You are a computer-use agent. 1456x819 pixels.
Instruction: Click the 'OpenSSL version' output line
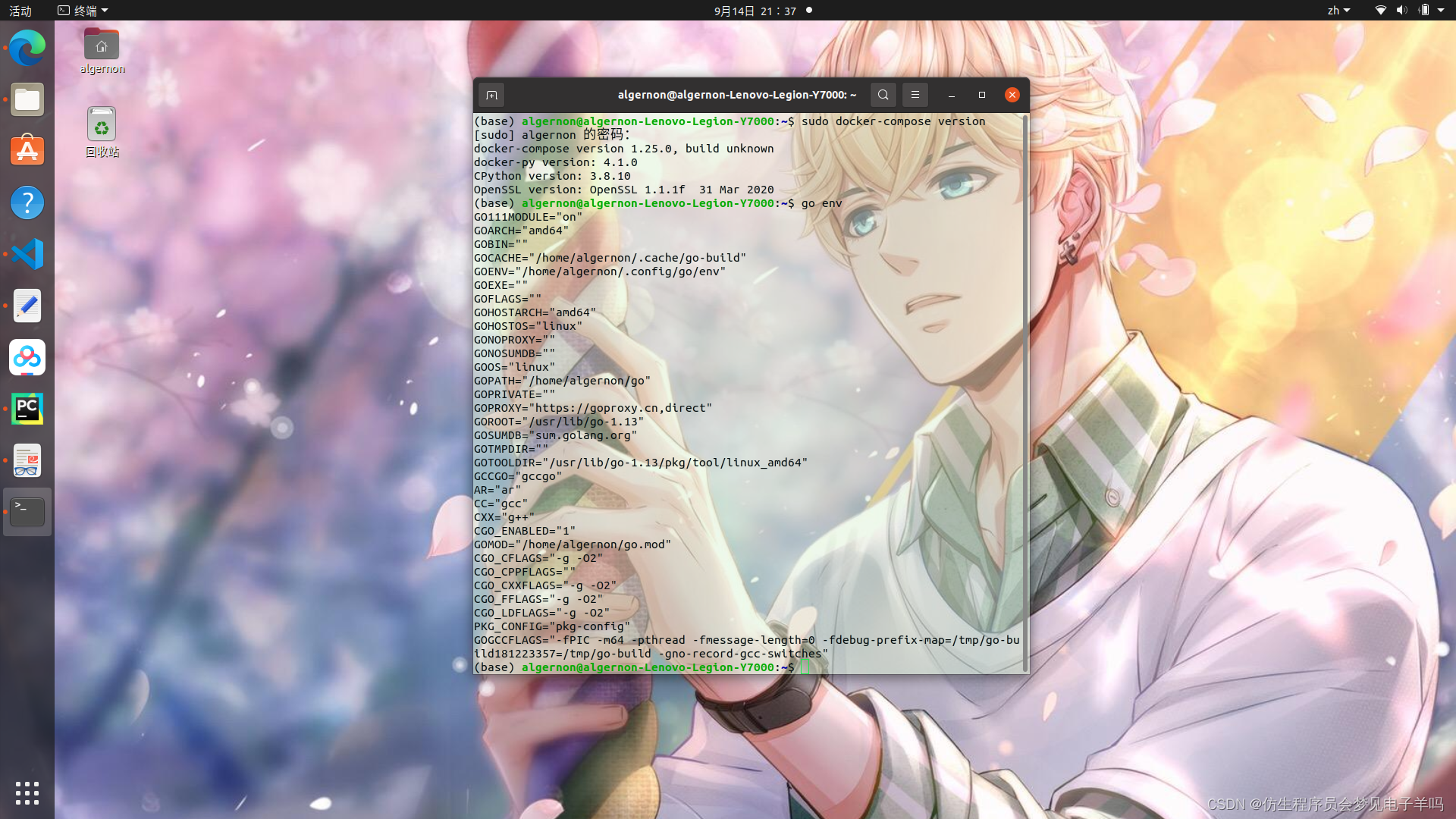pyautogui.click(x=623, y=190)
